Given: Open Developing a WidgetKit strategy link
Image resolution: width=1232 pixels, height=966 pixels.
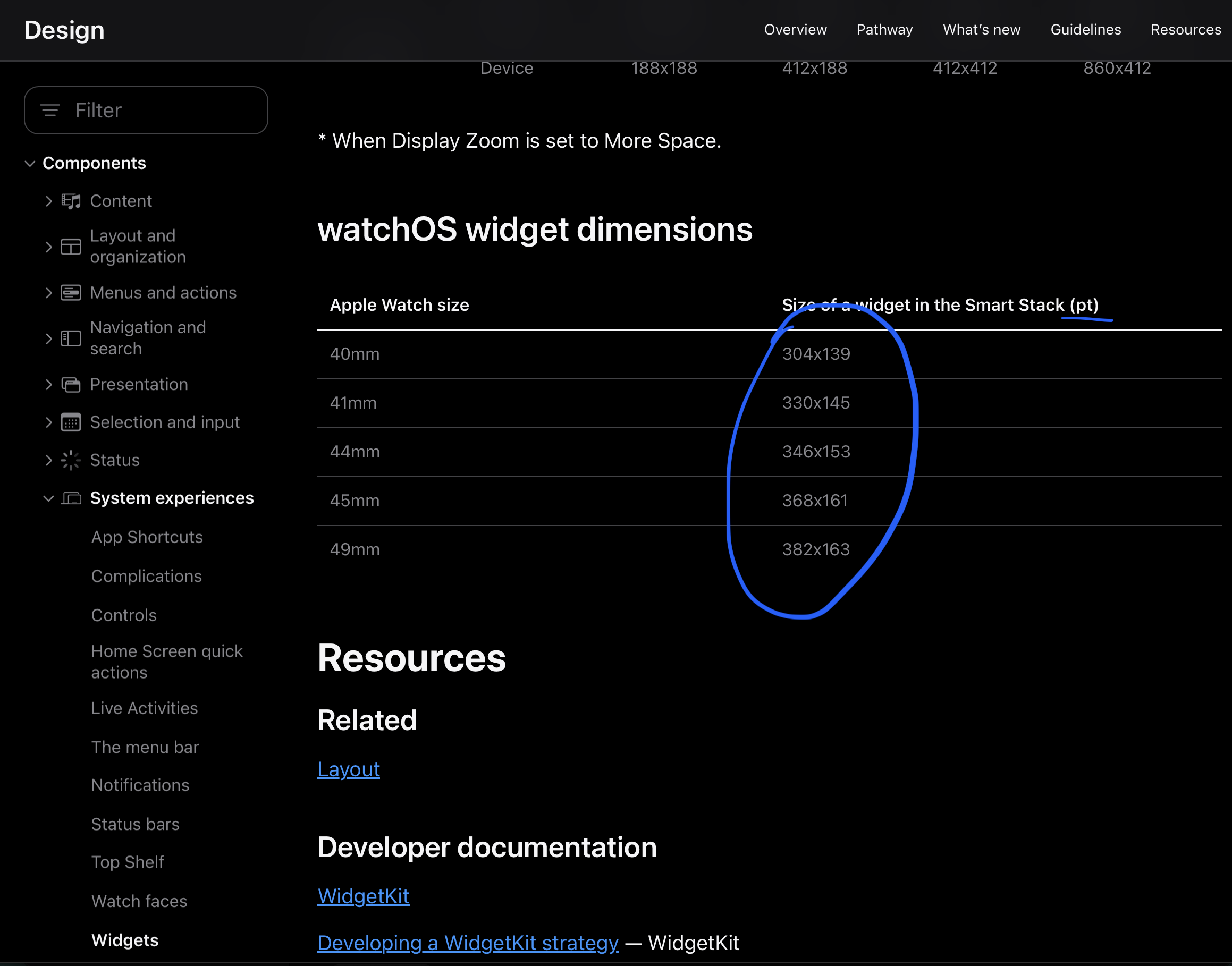Looking at the screenshot, I should coord(468,943).
